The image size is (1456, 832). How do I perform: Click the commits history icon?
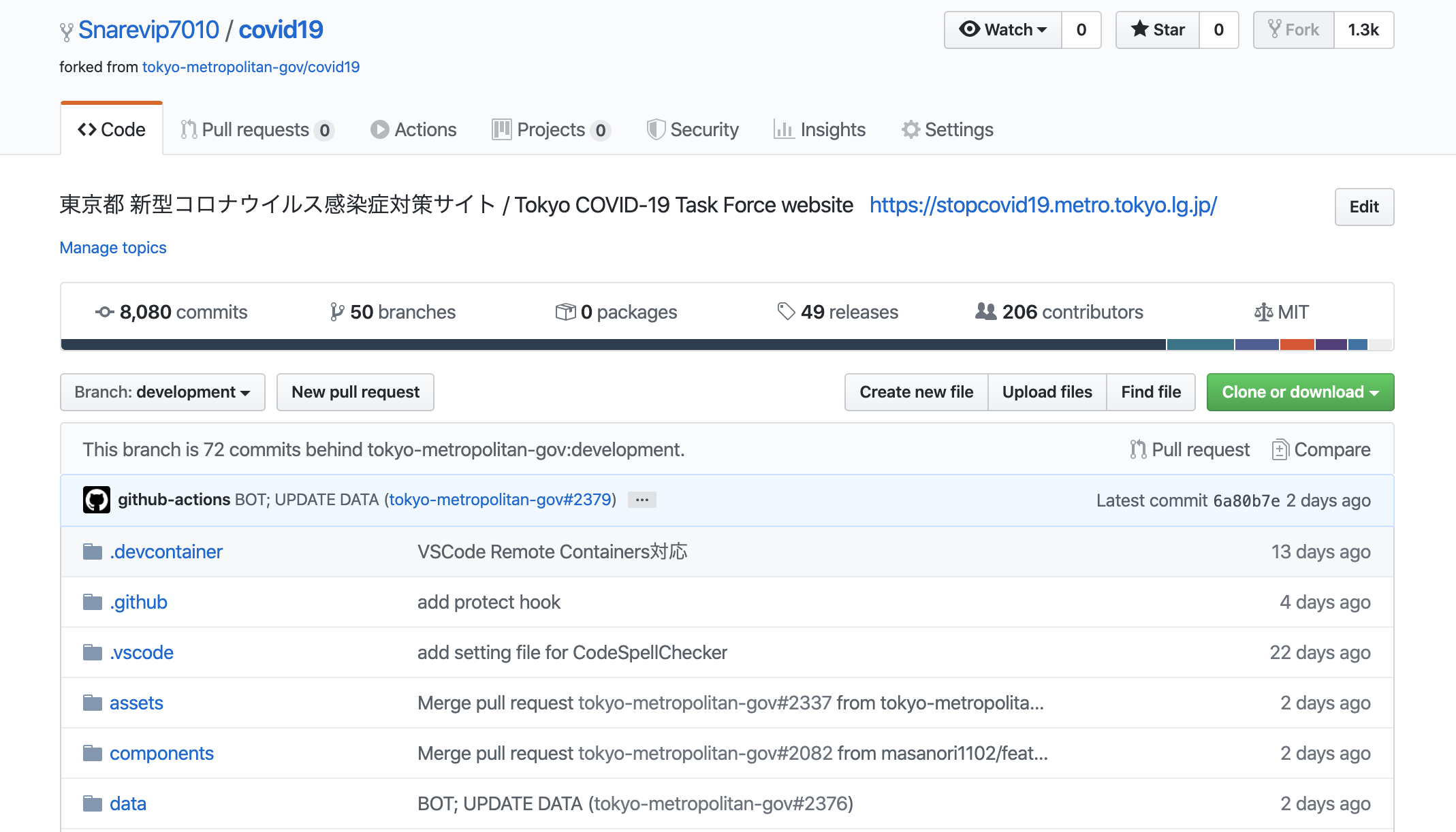[104, 312]
